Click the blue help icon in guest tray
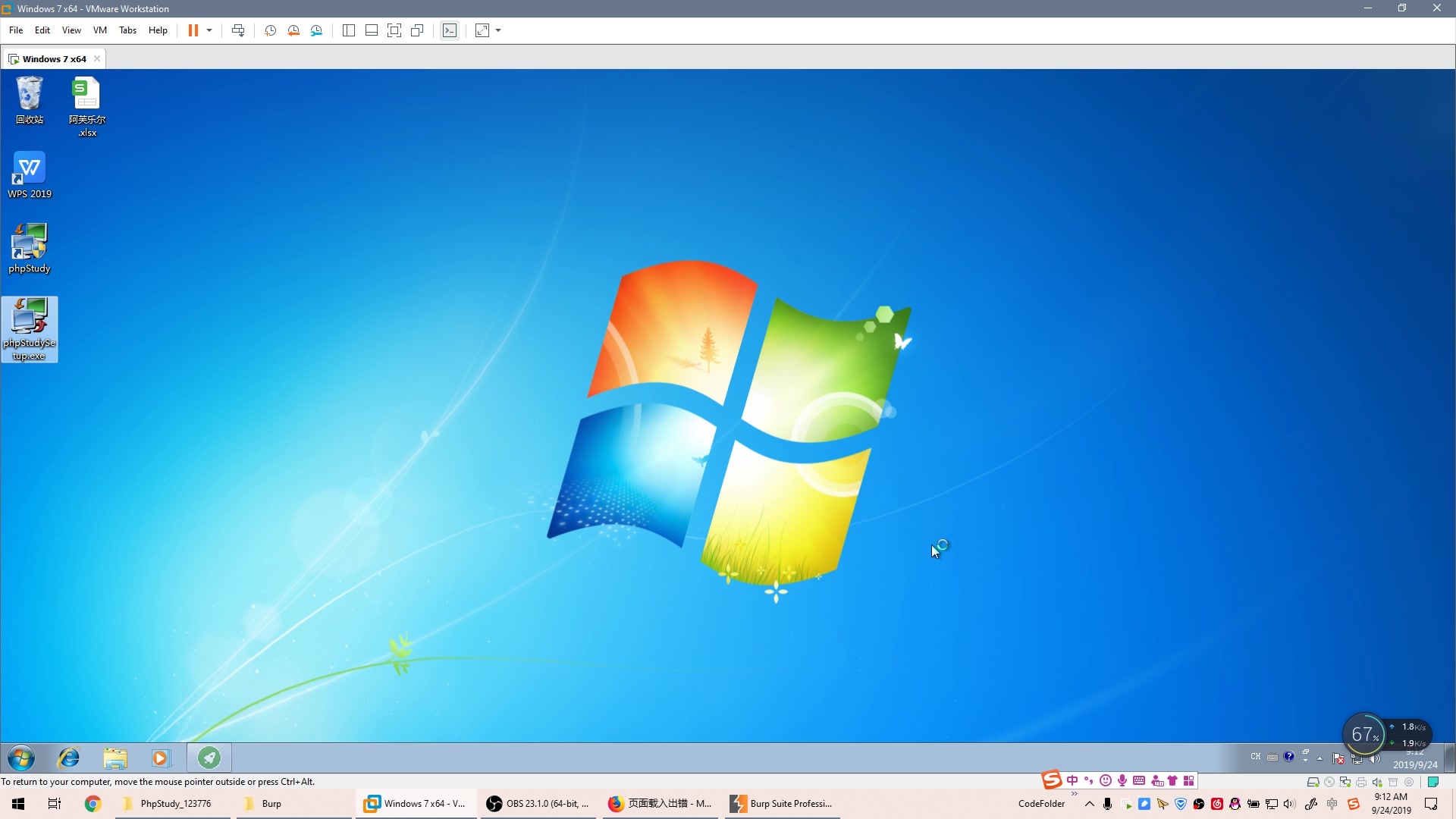 [1288, 757]
